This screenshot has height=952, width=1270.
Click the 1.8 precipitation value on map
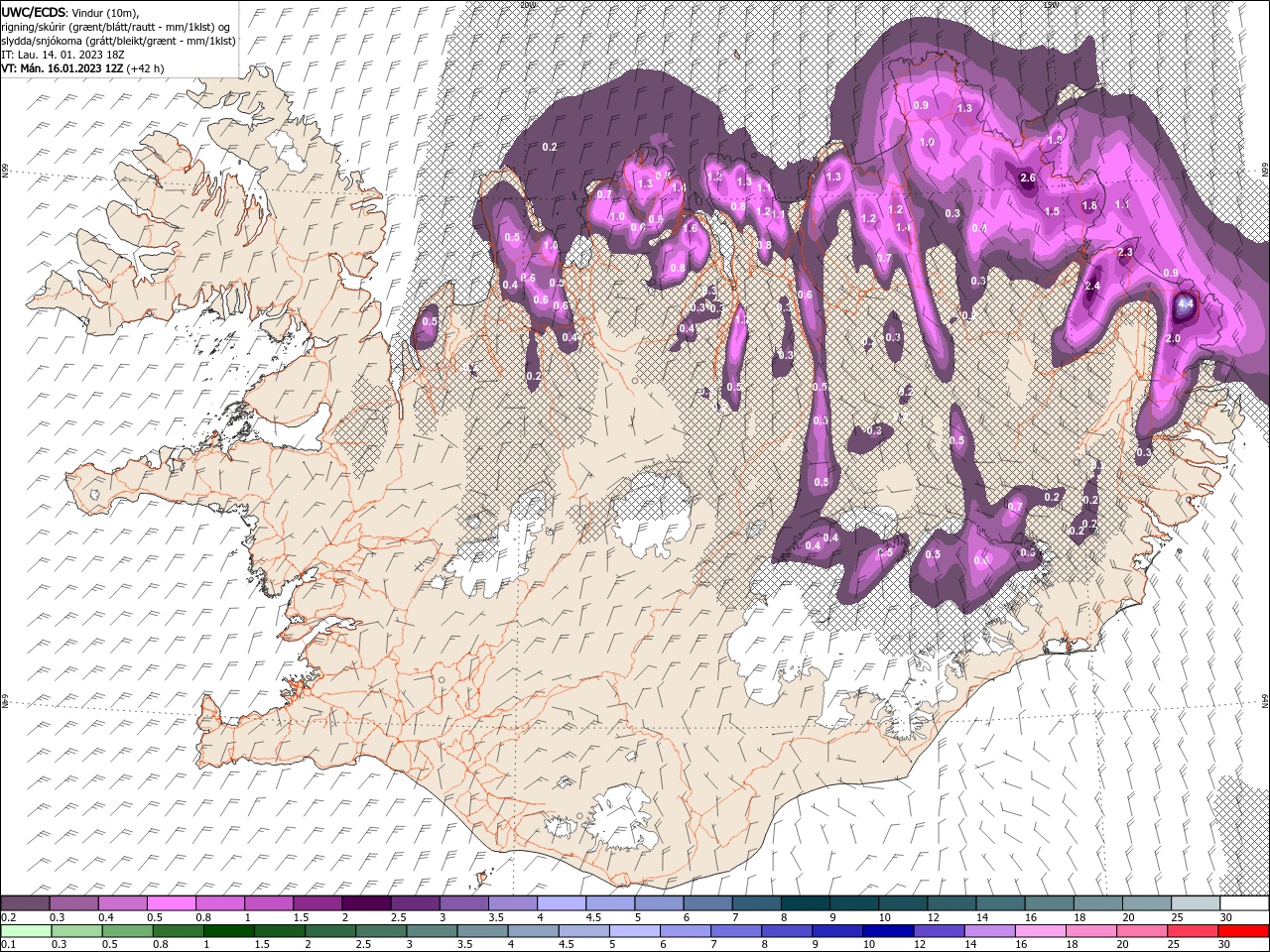tap(1089, 206)
